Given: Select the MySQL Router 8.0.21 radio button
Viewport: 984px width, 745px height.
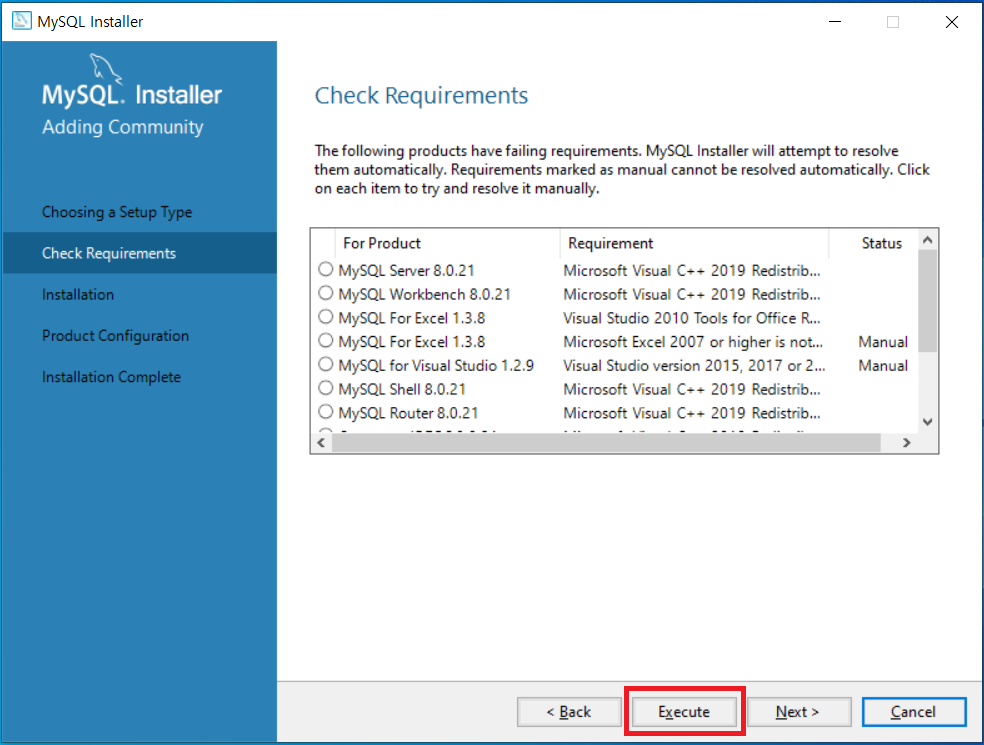Looking at the screenshot, I should [x=325, y=412].
